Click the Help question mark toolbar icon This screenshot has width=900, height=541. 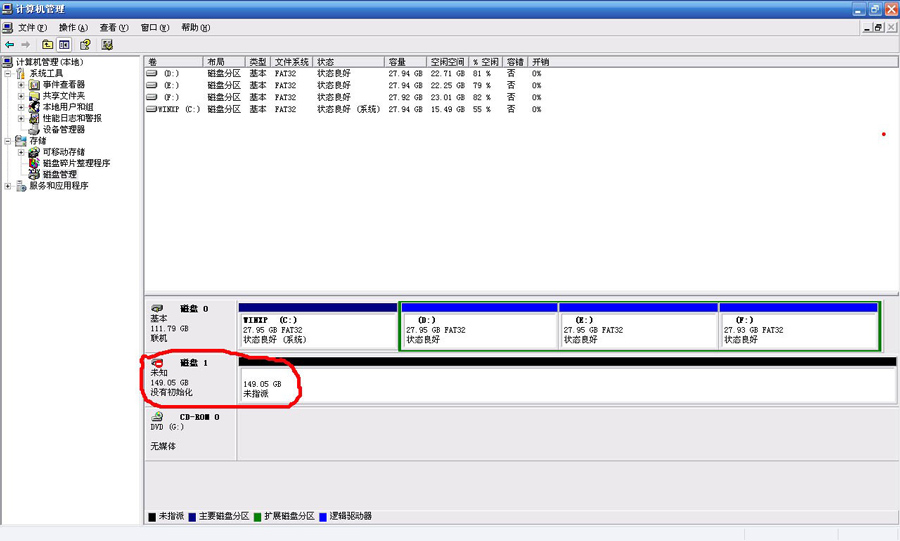tap(86, 45)
